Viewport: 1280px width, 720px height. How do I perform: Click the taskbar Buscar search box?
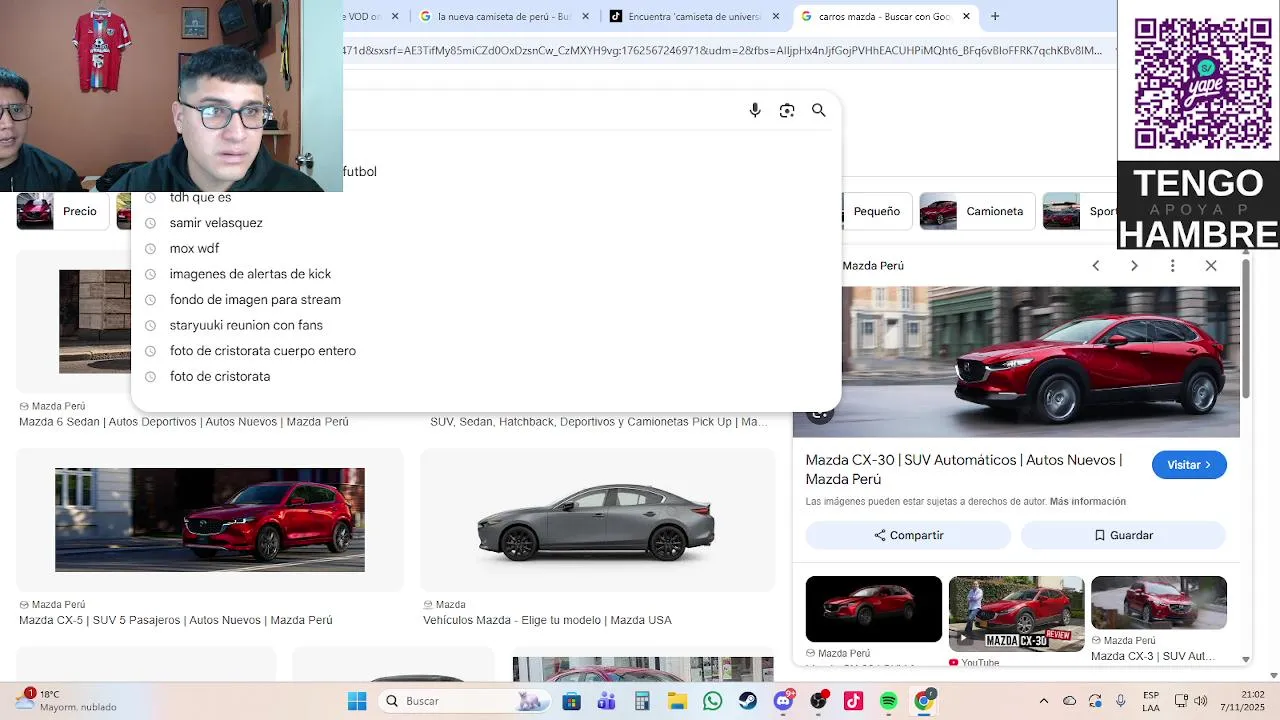(x=465, y=701)
